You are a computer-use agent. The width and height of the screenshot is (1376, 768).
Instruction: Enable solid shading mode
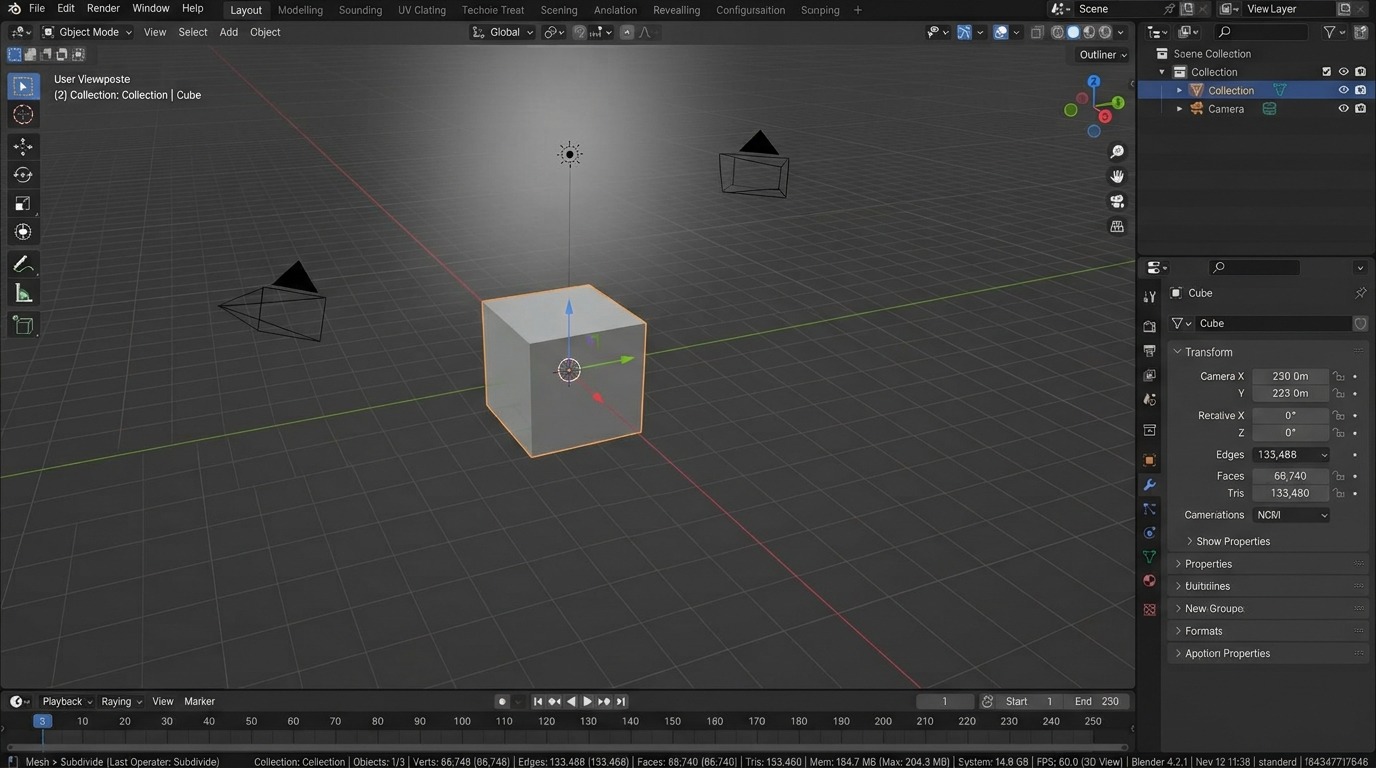coord(1073,32)
